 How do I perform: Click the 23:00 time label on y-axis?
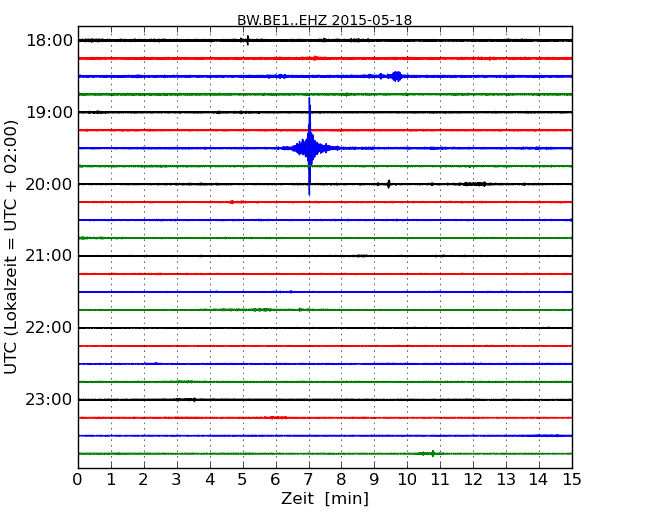(49, 400)
